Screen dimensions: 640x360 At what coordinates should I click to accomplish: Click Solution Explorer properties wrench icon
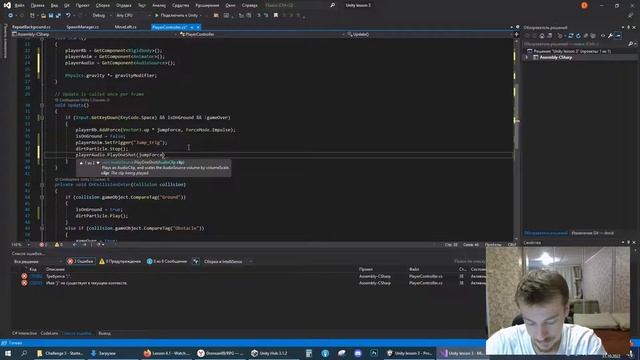tap(610, 36)
